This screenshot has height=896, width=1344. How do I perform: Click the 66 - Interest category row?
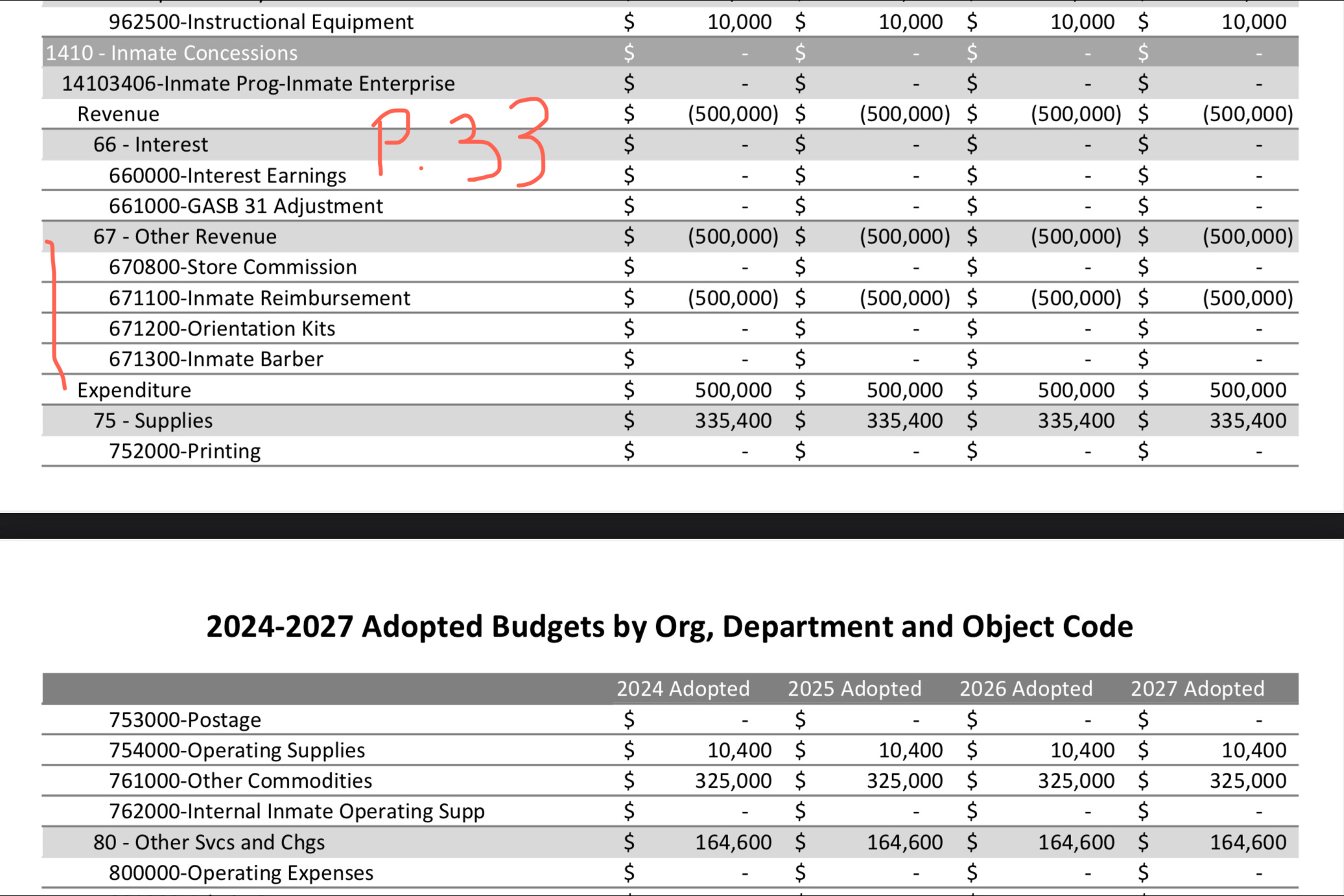(x=150, y=145)
